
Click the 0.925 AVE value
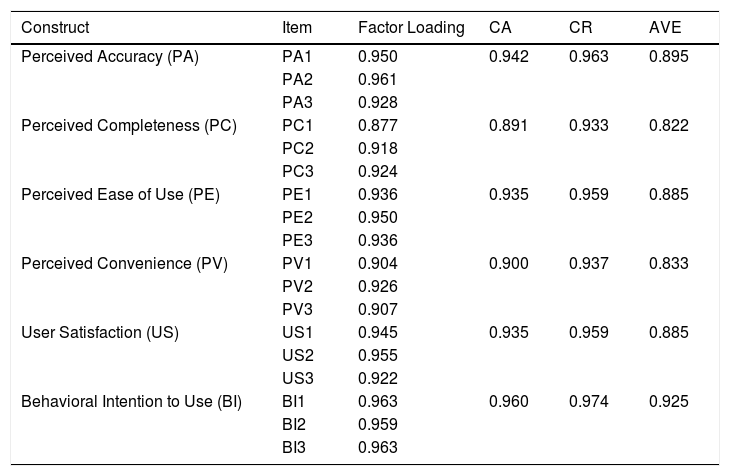(x=668, y=402)
